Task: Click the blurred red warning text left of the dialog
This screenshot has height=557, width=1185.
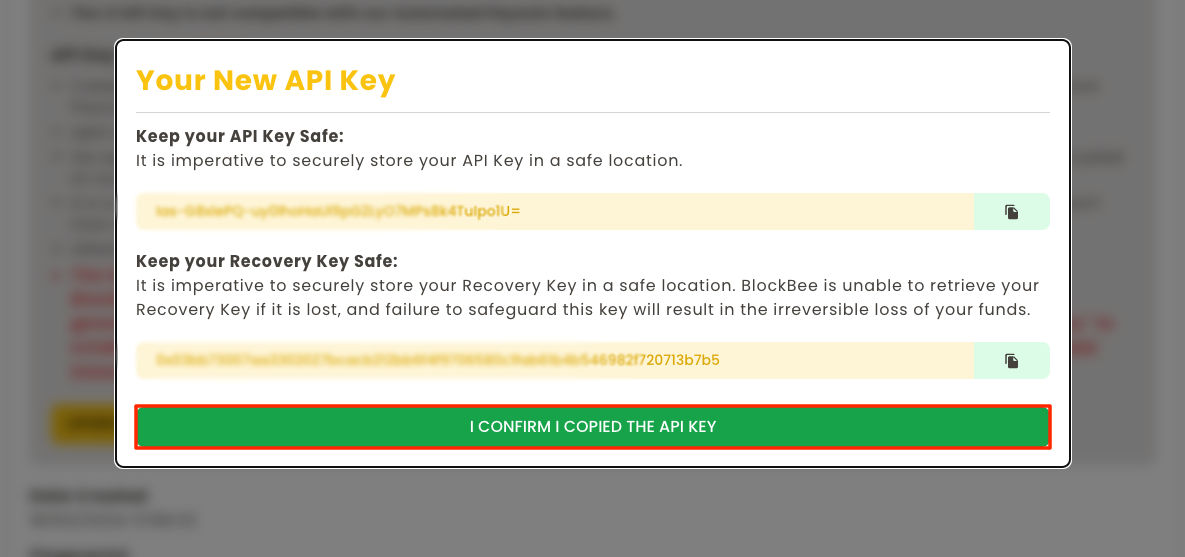Action: coord(92,322)
